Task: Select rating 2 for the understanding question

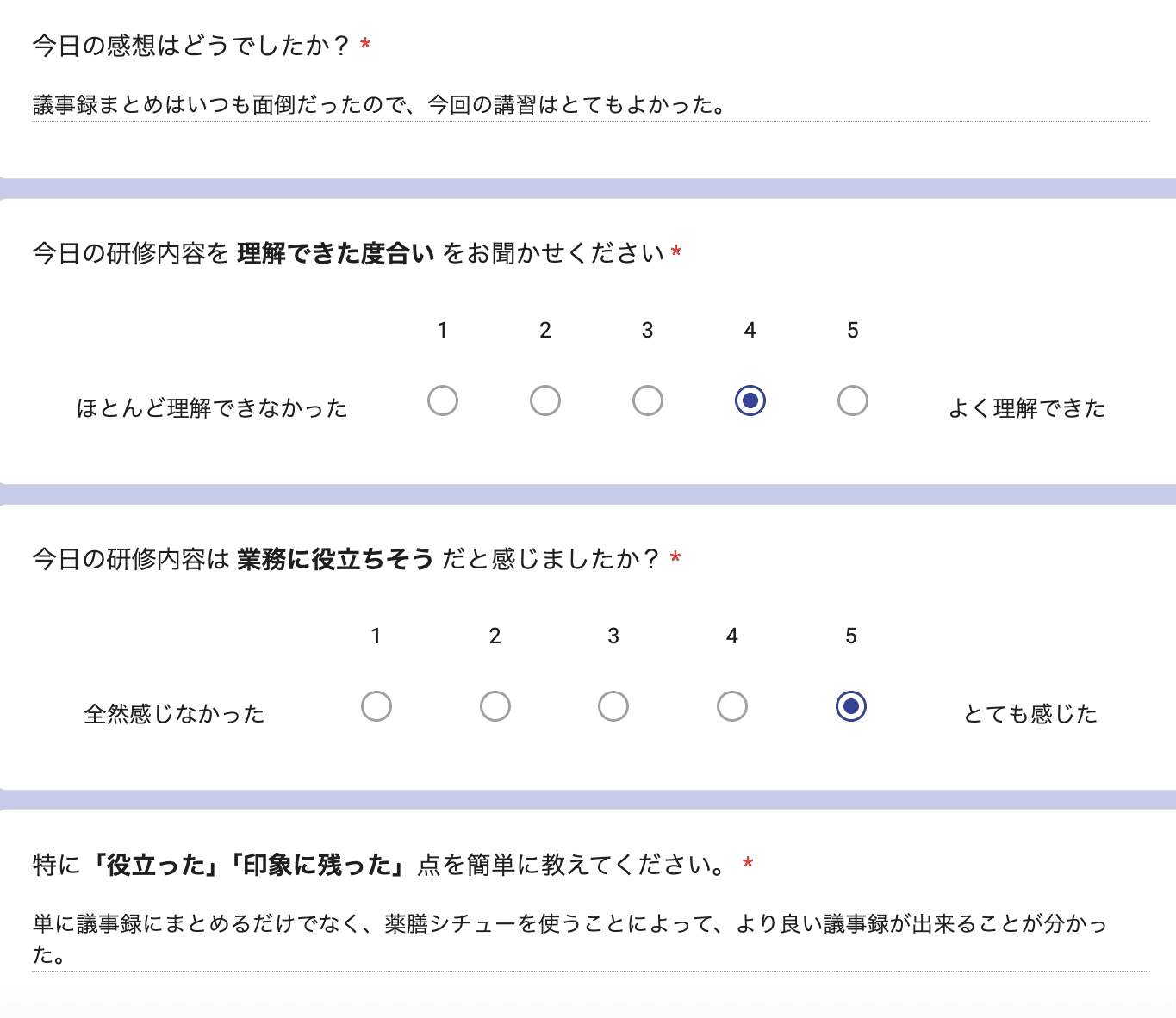Action: [x=545, y=400]
